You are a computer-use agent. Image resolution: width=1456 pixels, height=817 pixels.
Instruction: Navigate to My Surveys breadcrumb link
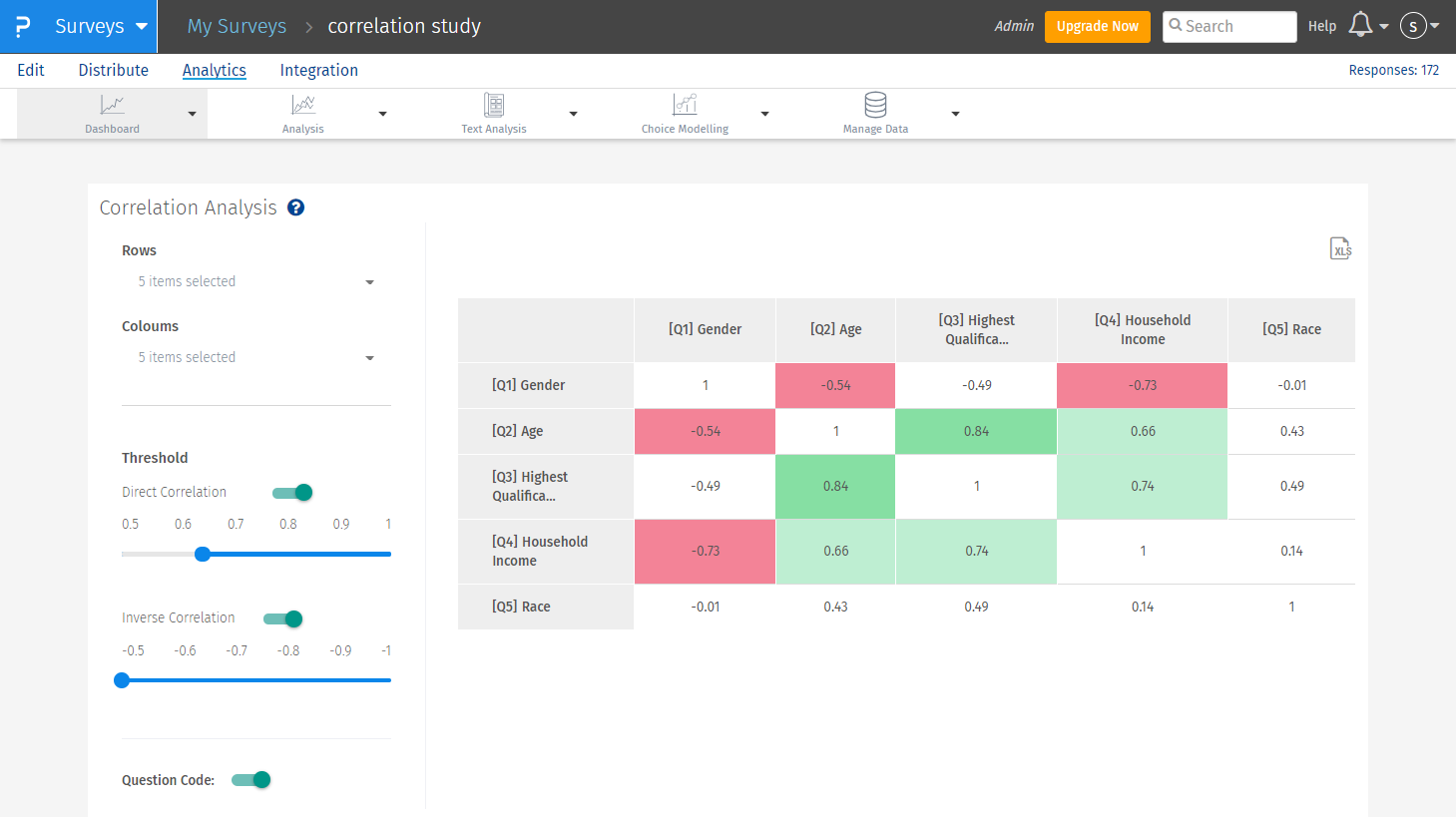pyautogui.click(x=237, y=27)
